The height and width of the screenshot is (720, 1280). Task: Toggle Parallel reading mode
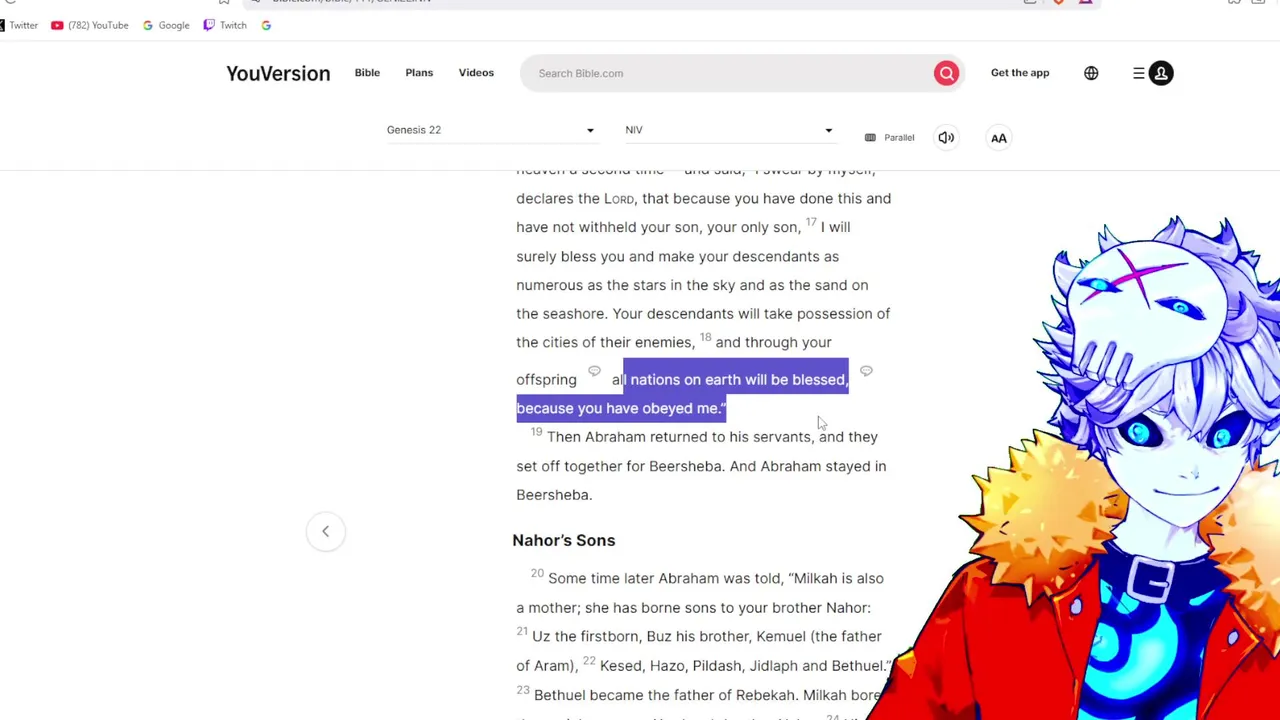point(890,137)
